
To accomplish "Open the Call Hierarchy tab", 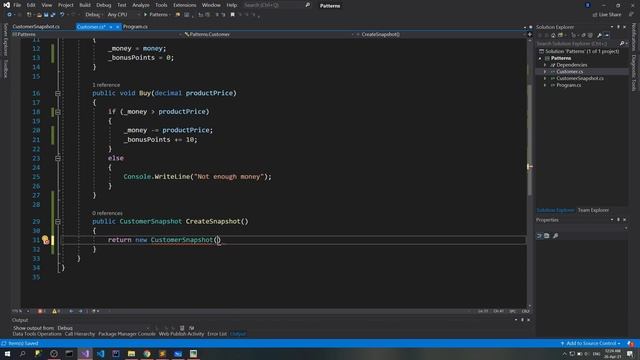I will [80, 334].
